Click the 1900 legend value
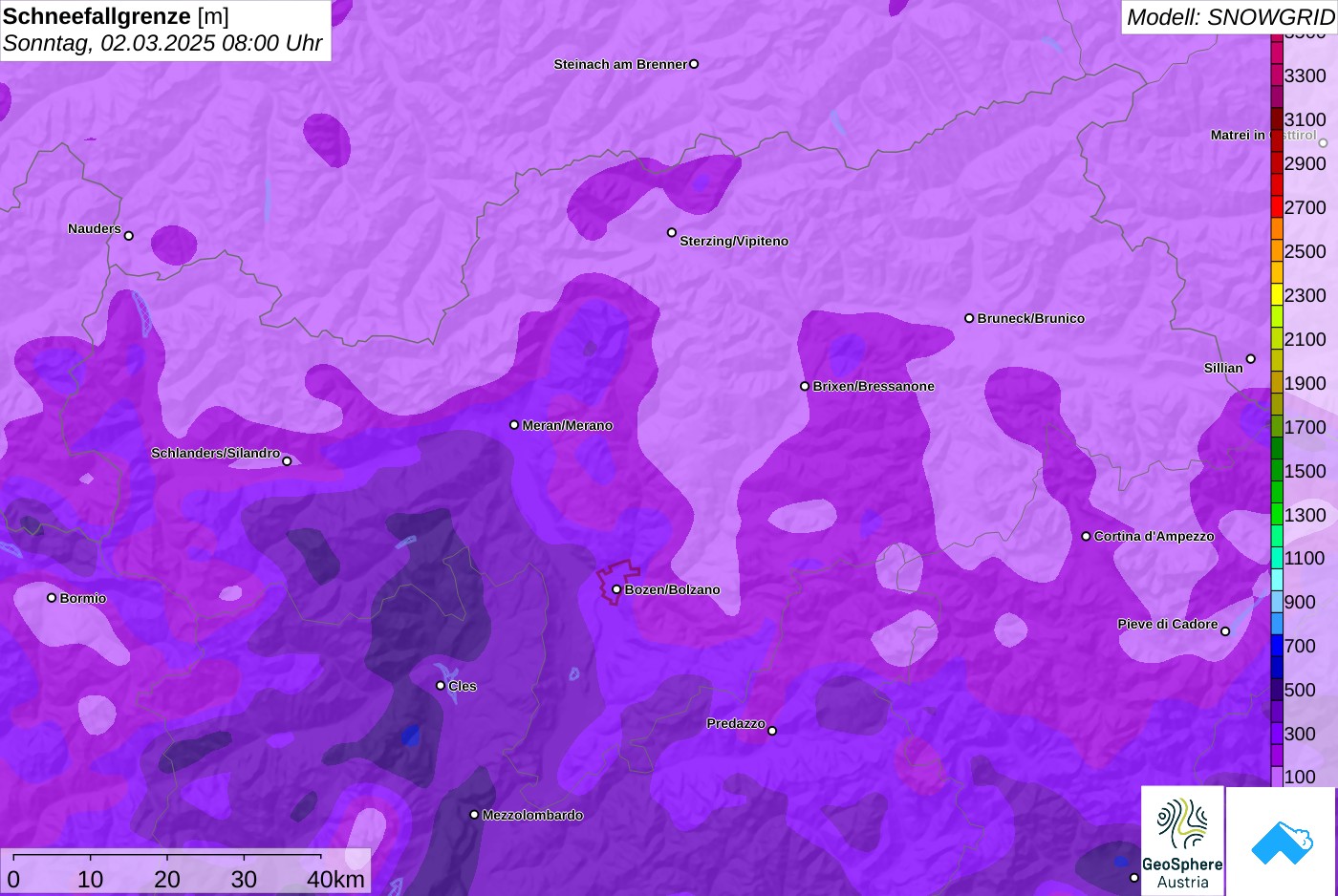This screenshot has width=1338, height=896. (1306, 383)
